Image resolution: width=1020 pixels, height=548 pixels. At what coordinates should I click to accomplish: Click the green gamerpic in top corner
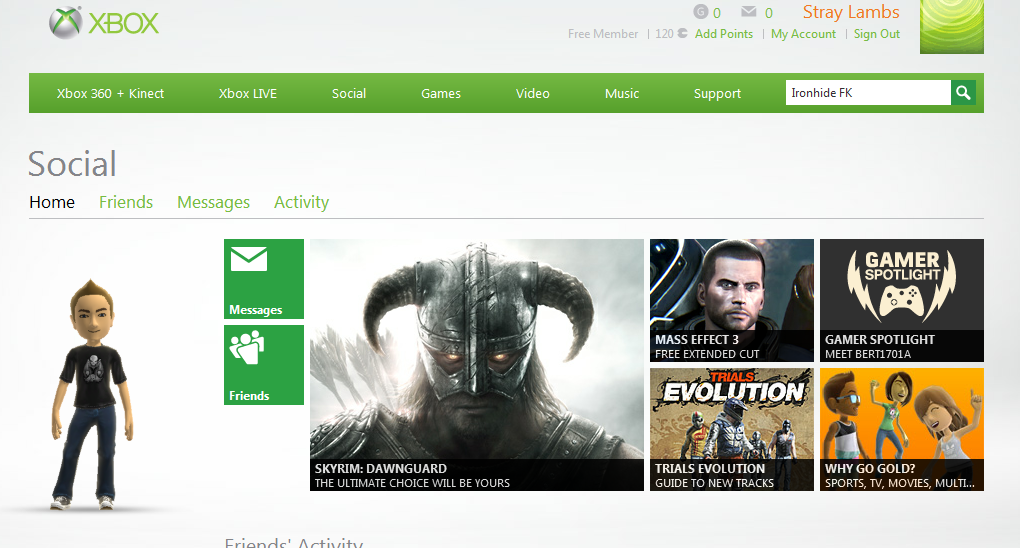pos(952,27)
